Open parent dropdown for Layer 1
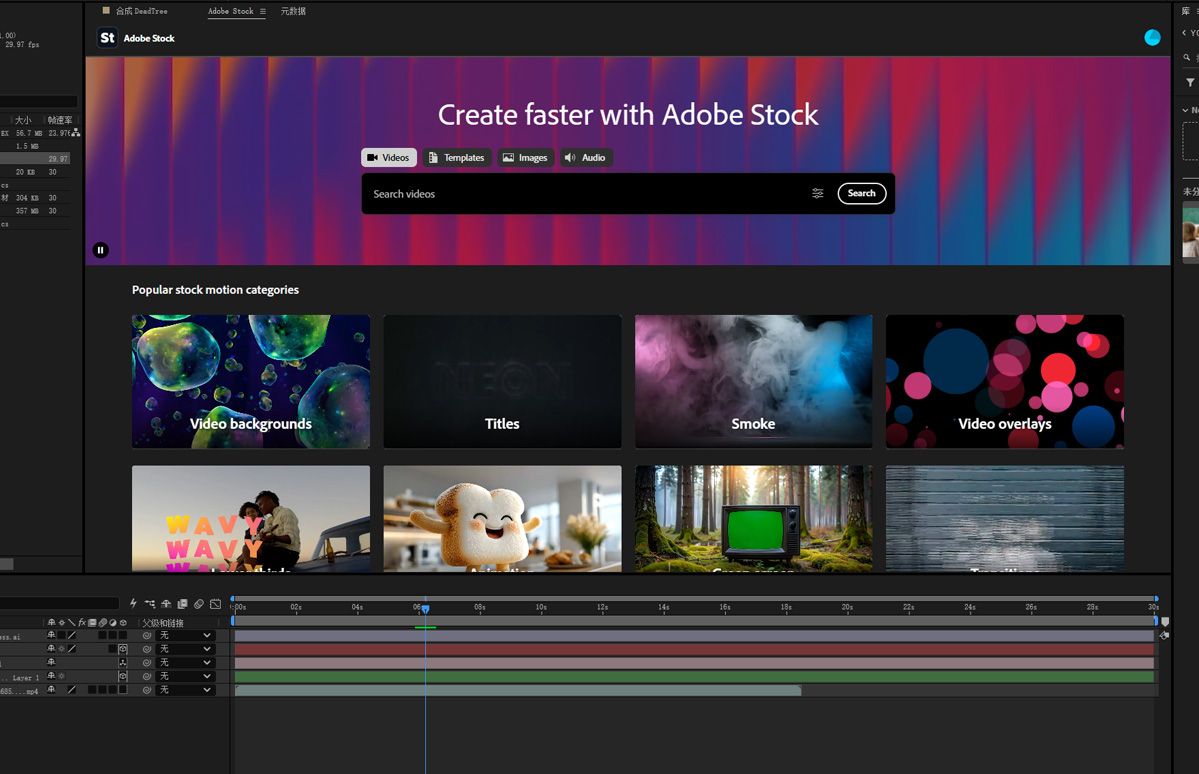1199x774 pixels. [186, 676]
